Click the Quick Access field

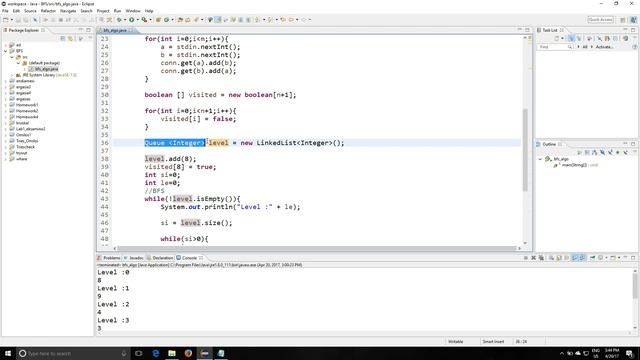click(600, 20)
